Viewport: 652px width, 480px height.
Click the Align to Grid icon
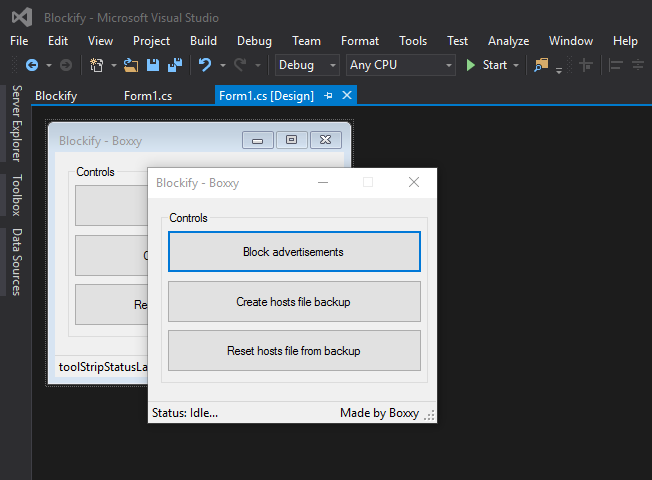pos(586,65)
